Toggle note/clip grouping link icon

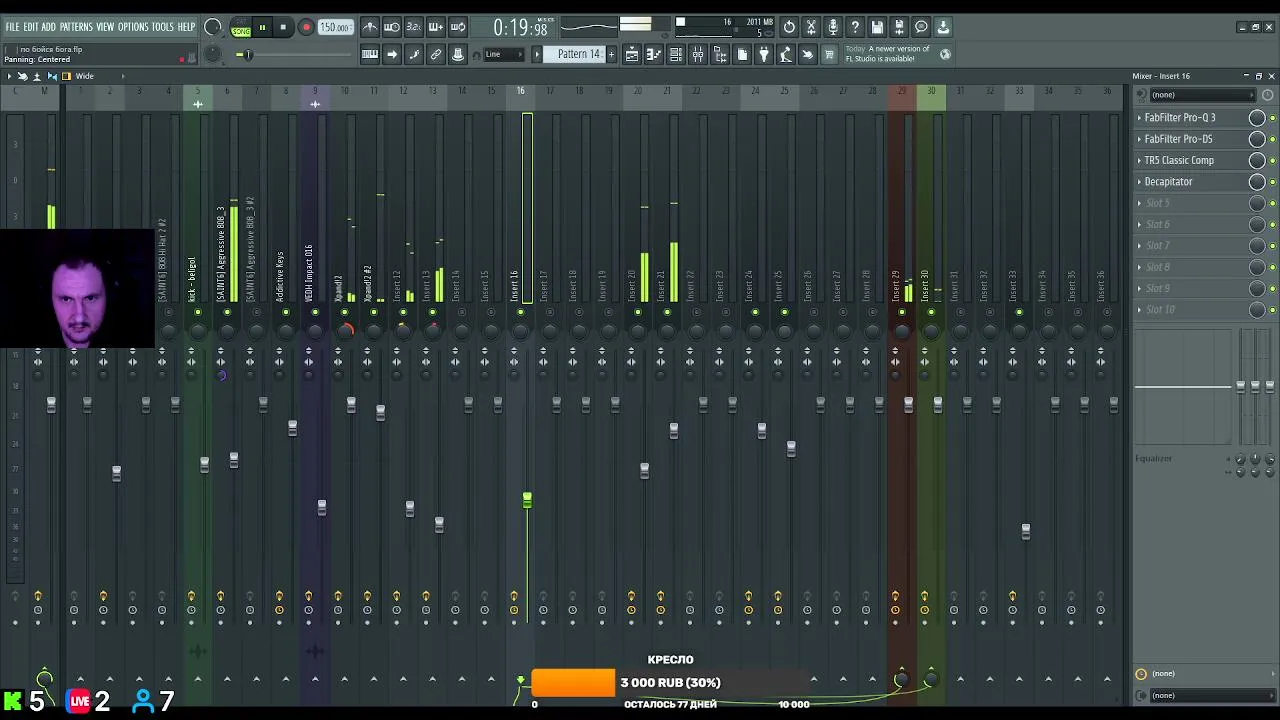click(436, 54)
